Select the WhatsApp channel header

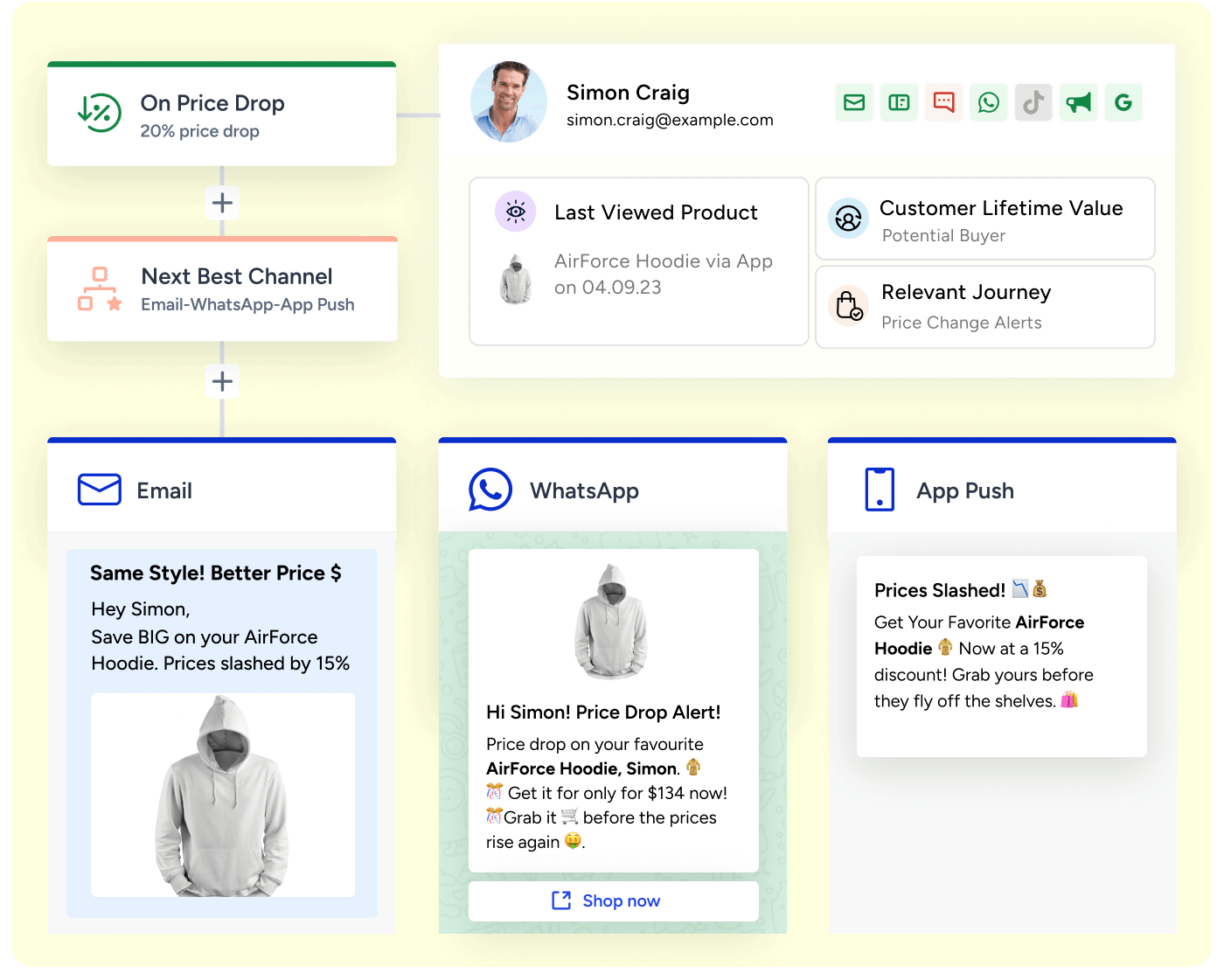point(612,490)
